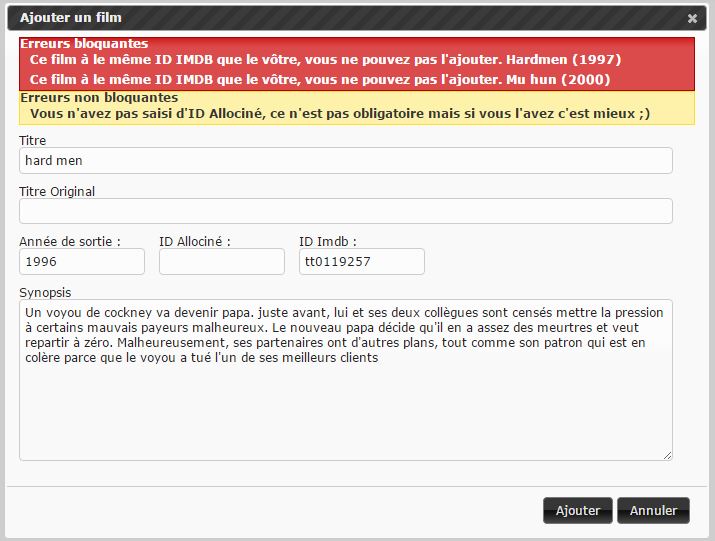Image resolution: width=715 pixels, height=541 pixels.
Task: Click the Erreurs bloquantes heading
Action: (x=84, y=44)
